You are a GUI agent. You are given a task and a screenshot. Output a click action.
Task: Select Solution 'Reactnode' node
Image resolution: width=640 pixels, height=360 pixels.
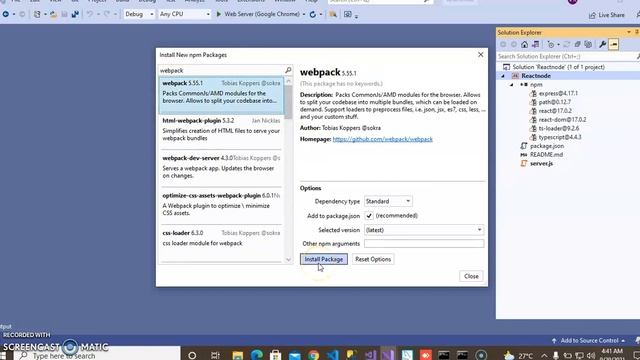(558, 67)
